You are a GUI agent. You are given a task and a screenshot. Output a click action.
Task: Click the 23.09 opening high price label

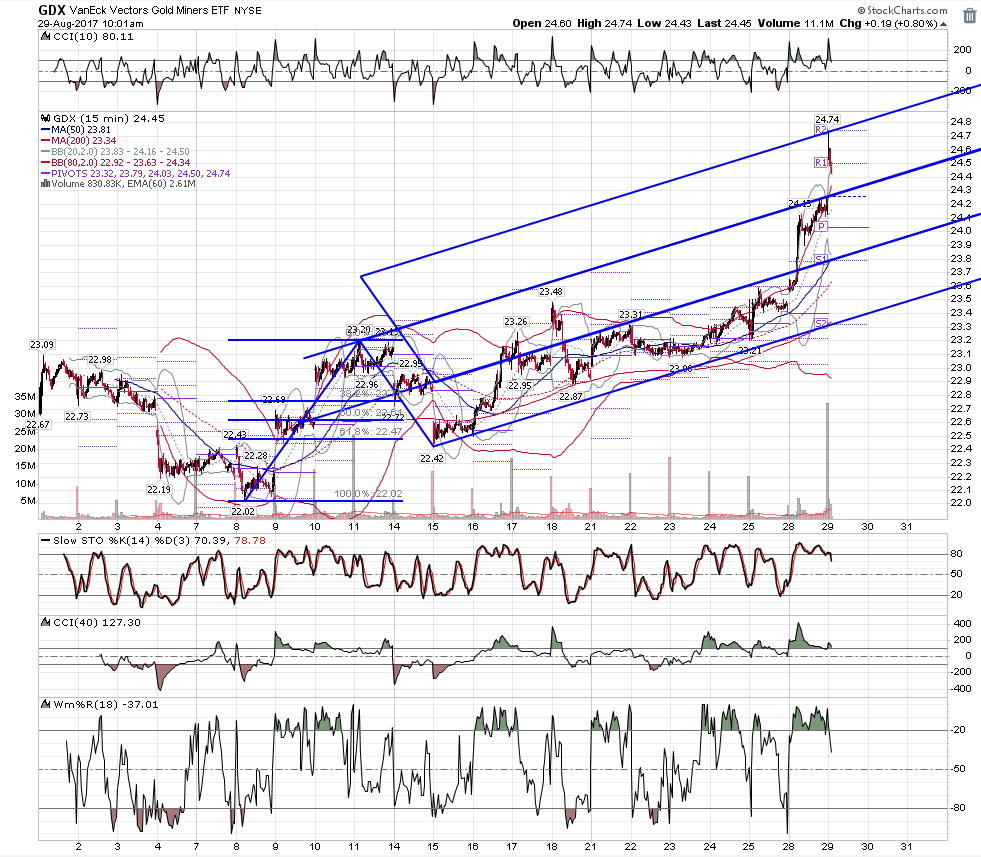(42, 345)
